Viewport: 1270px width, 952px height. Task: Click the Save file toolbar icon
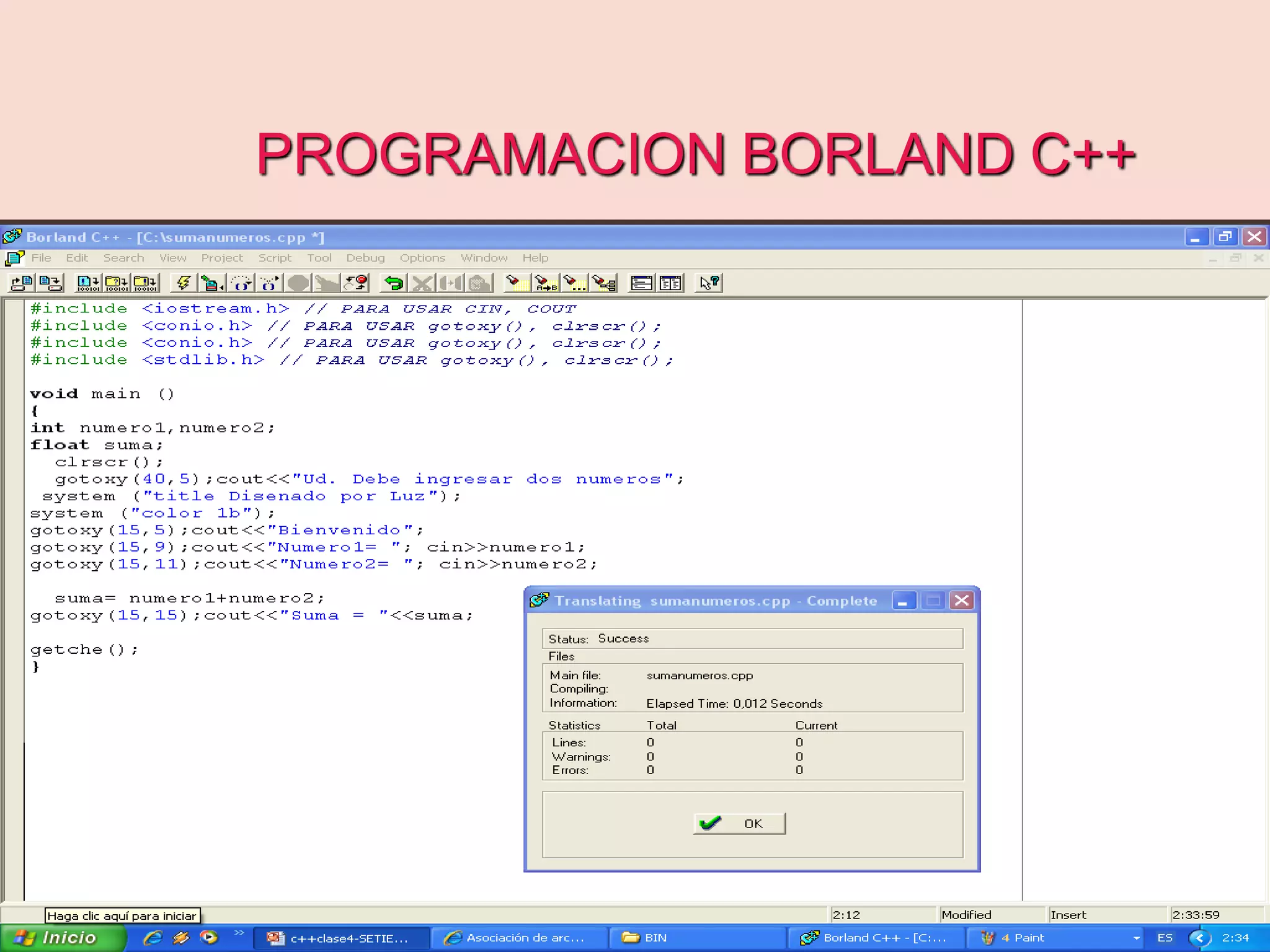coord(51,283)
